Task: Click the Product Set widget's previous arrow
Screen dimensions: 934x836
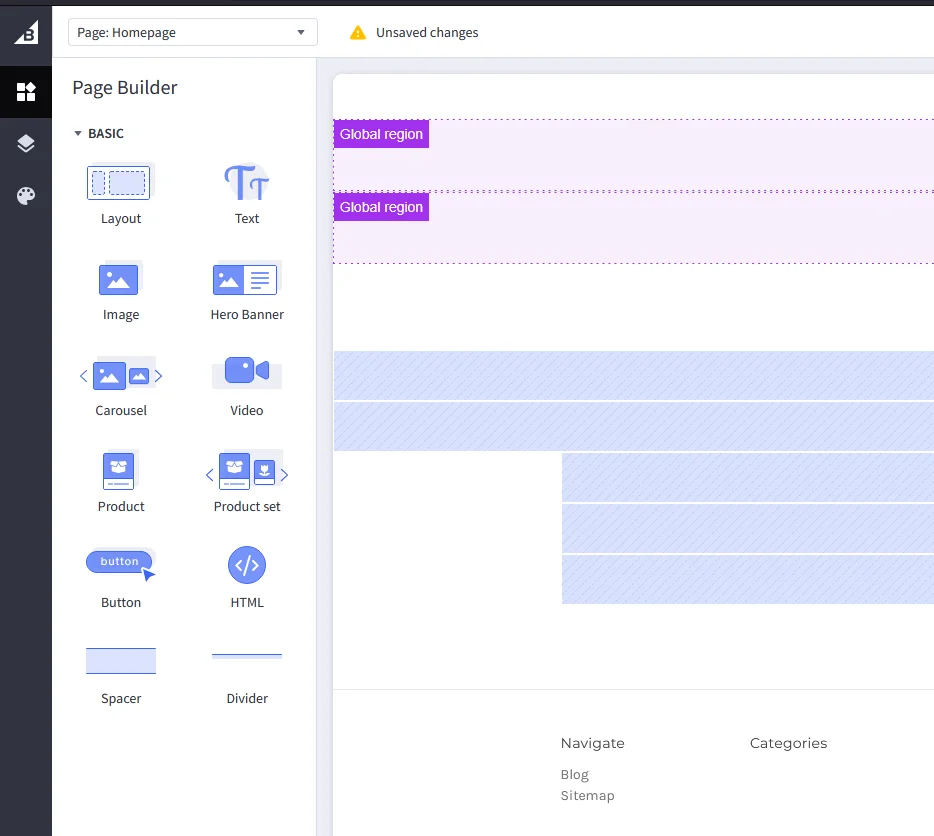Action: [209, 475]
